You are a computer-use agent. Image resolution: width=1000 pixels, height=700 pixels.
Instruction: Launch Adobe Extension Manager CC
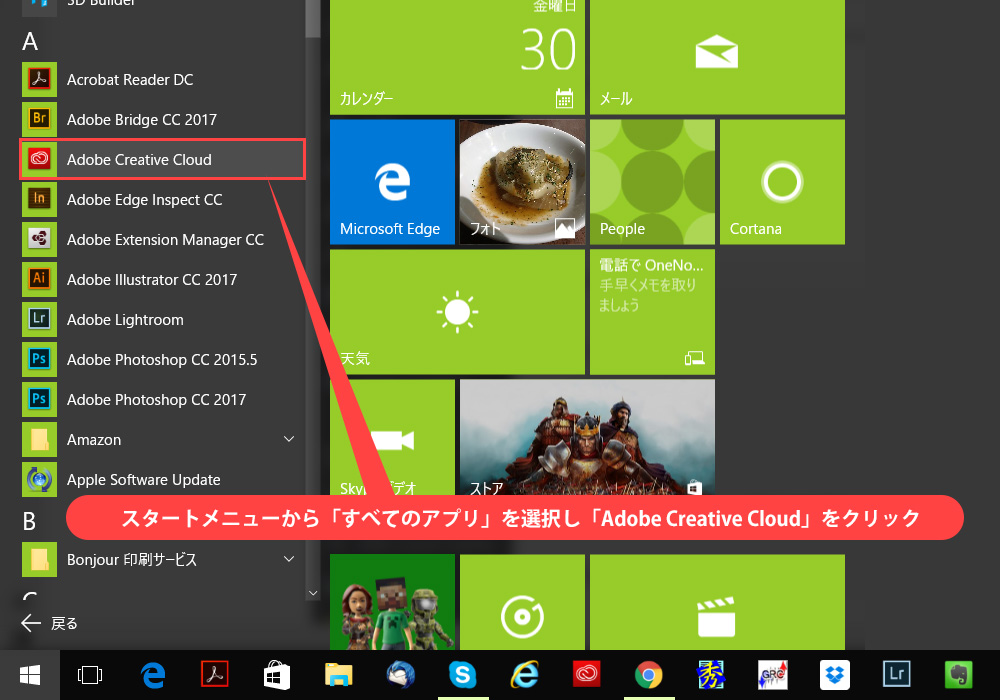click(163, 240)
